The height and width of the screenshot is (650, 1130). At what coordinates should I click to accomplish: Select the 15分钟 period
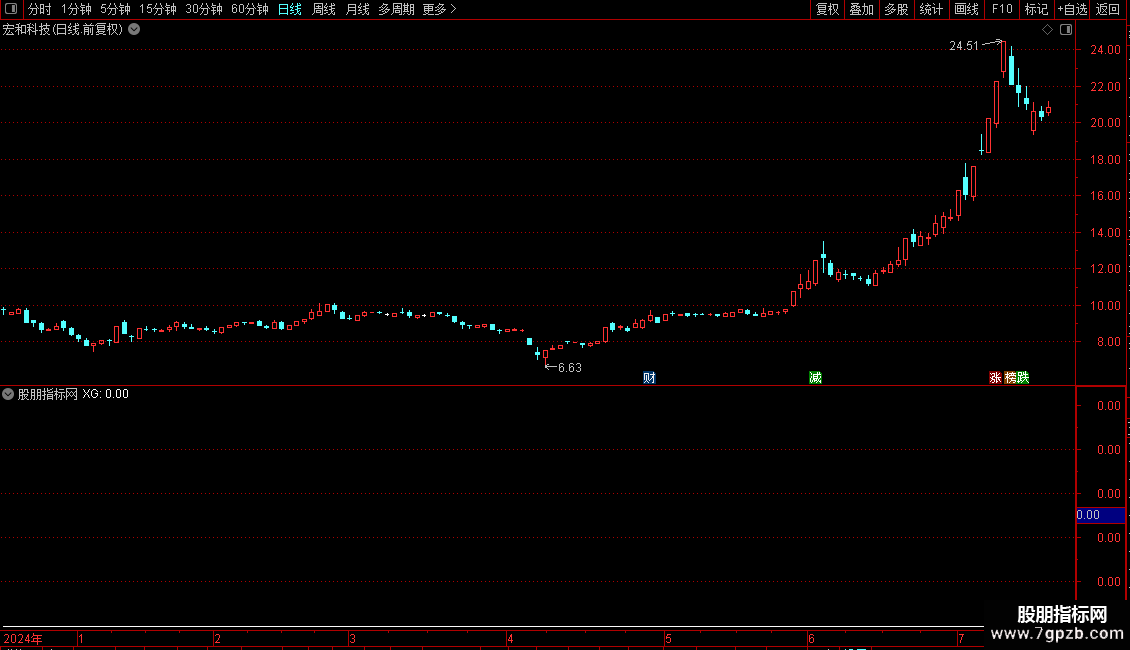click(x=158, y=9)
